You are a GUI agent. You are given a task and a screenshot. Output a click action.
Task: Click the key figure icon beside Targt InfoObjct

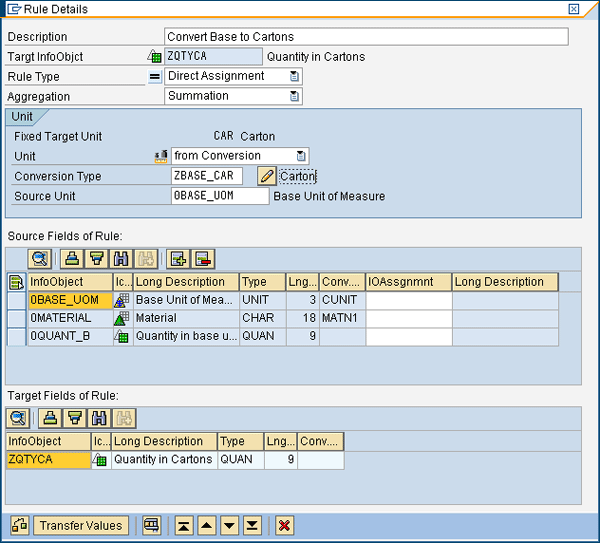pos(155,56)
